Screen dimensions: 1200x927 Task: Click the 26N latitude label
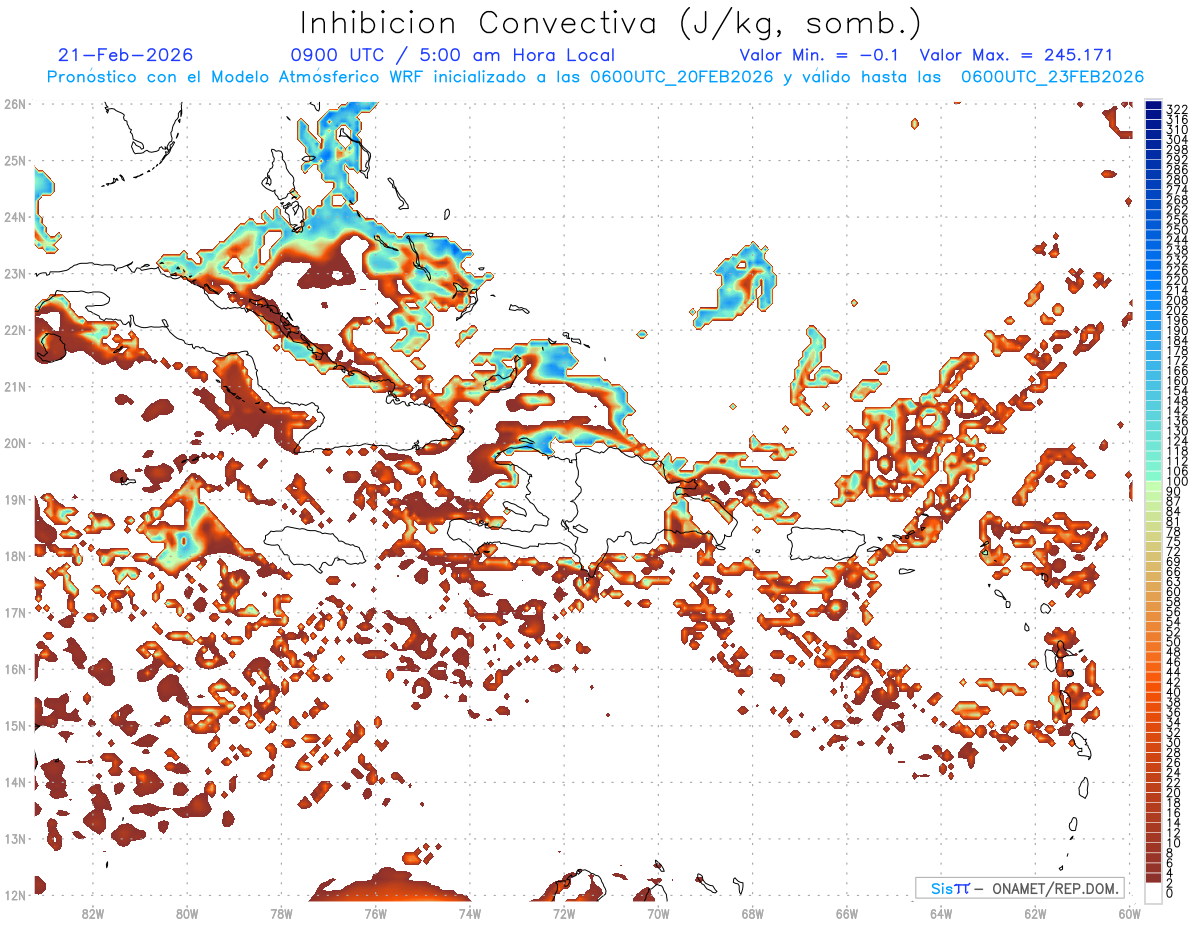14,103
